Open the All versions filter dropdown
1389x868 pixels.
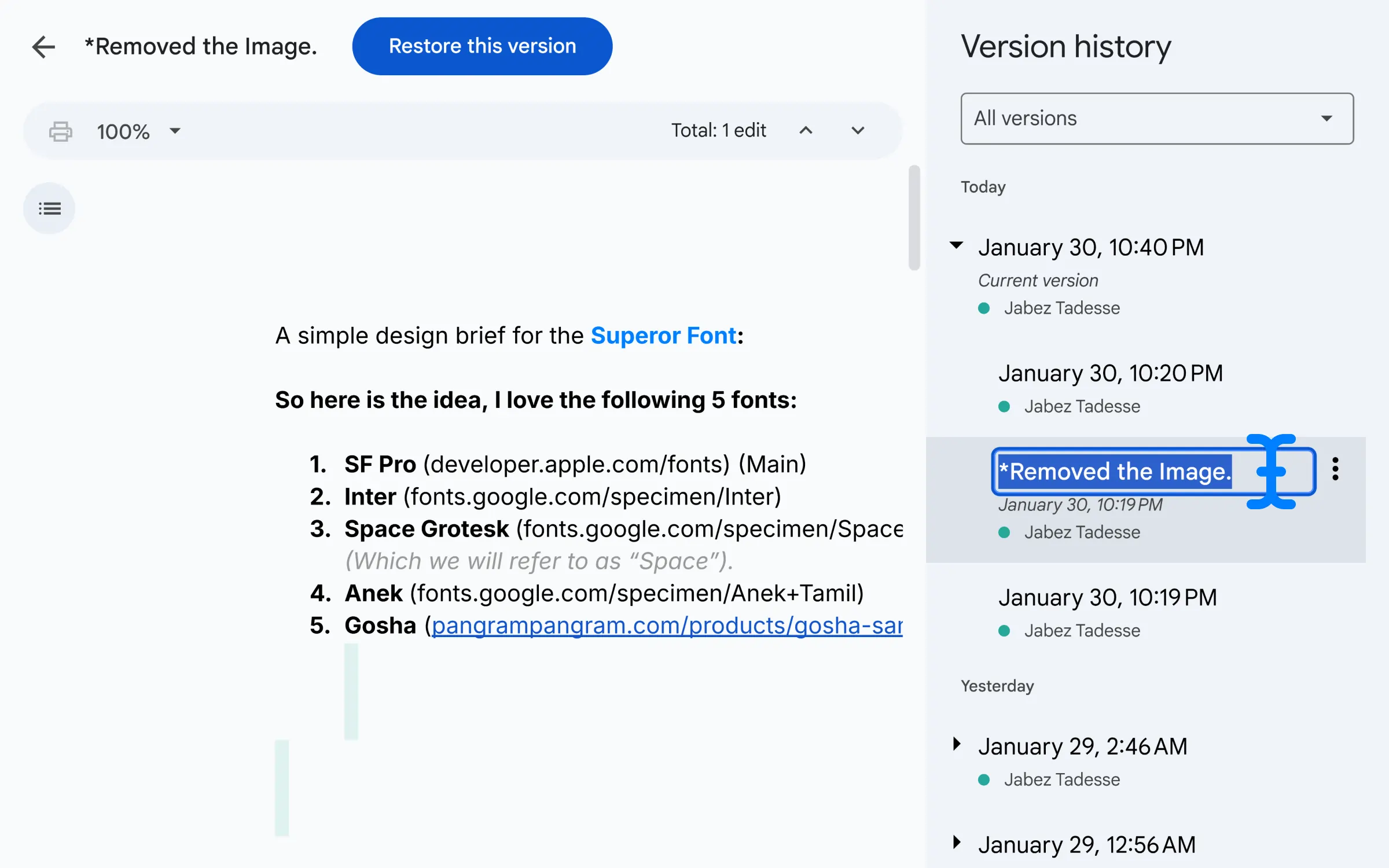tap(1157, 119)
